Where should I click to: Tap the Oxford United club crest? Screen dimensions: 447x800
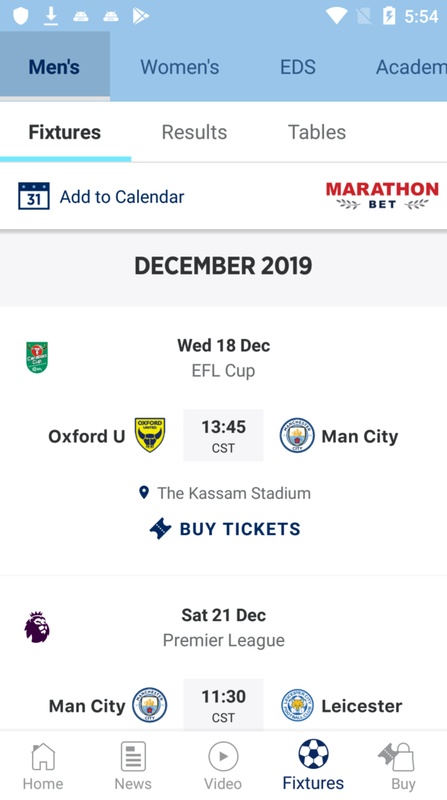click(150, 435)
